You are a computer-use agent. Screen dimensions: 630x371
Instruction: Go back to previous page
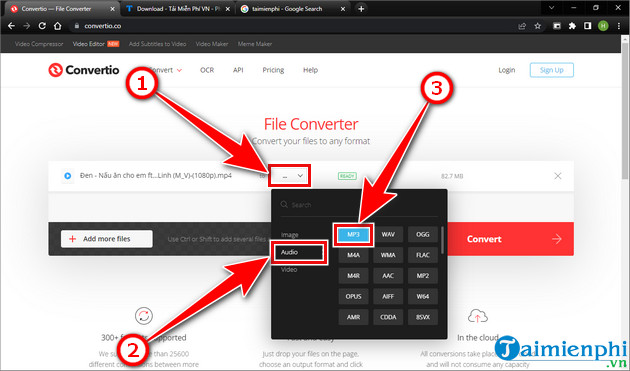(x=11, y=26)
